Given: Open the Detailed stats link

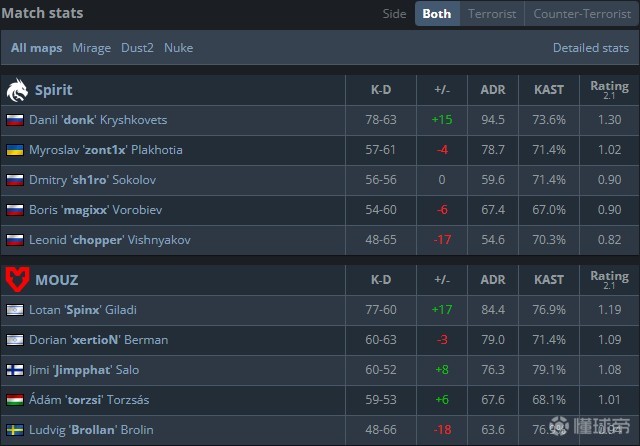Looking at the screenshot, I should click(590, 48).
